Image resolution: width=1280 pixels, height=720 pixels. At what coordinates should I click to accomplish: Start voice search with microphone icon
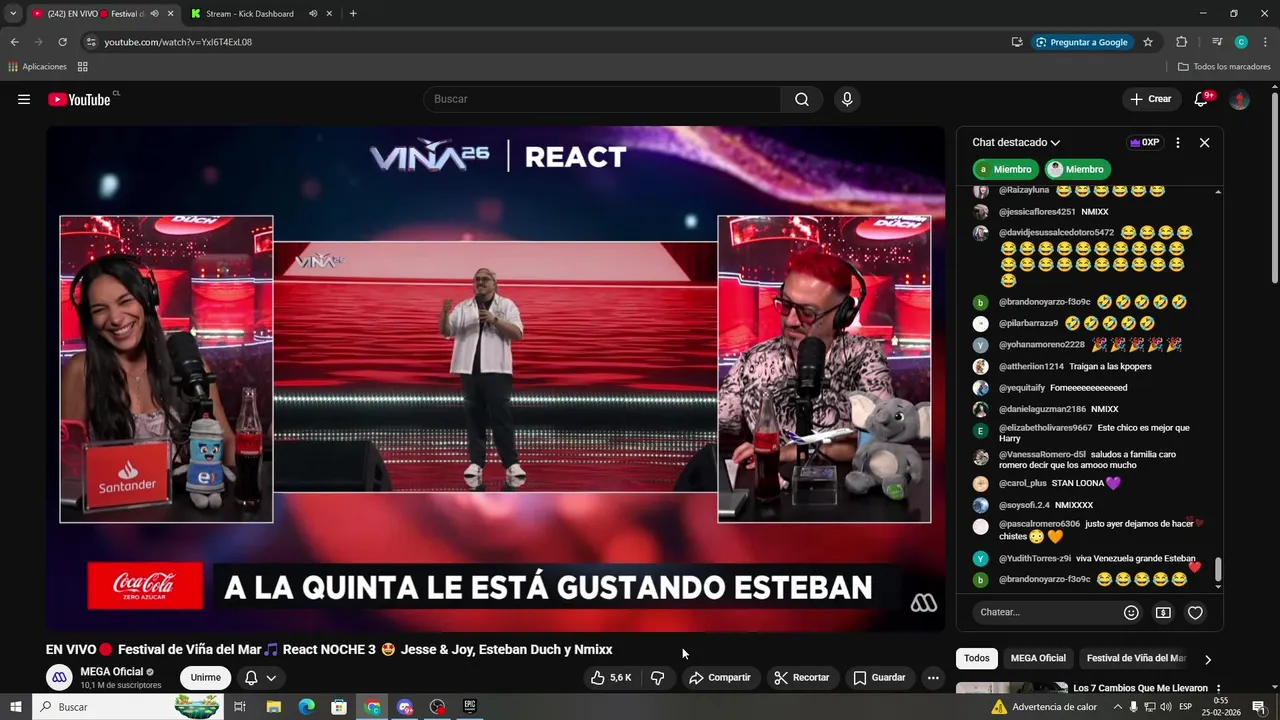847,99
